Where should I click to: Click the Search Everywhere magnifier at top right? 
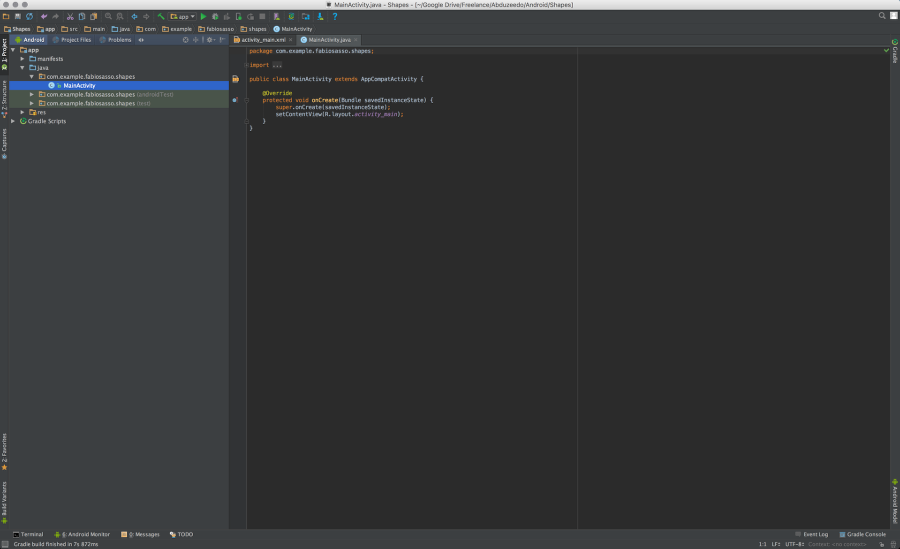point(882,16)
